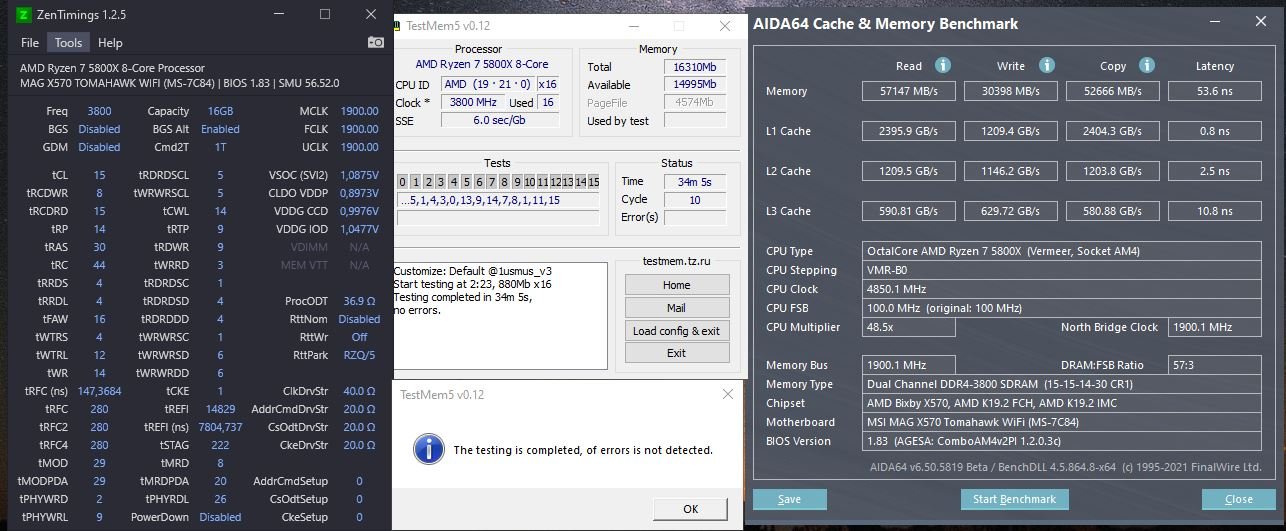The width and height of the screenshot is (1286, 531).
Task: Click Load config & exit in TestMem5
Action: click(677, 330)
